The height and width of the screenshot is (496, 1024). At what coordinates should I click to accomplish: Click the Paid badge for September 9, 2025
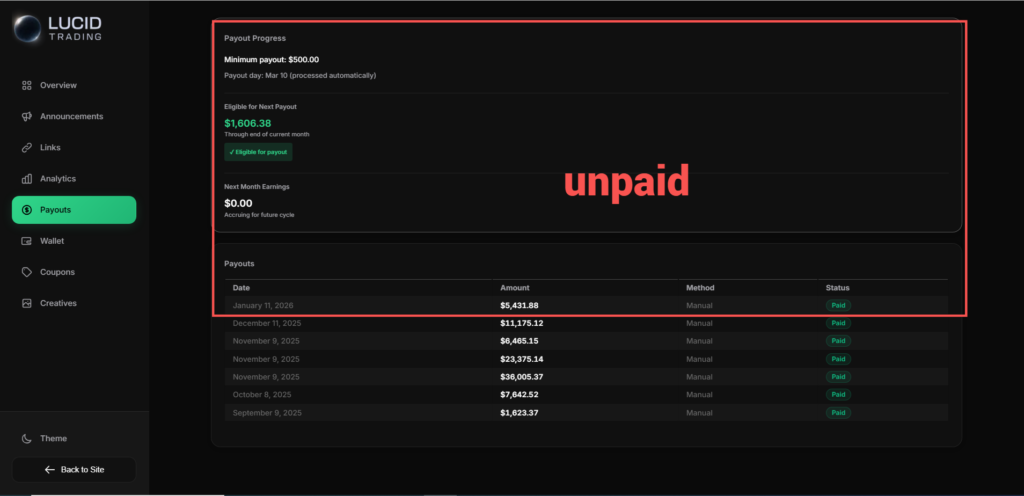[838, 413]
